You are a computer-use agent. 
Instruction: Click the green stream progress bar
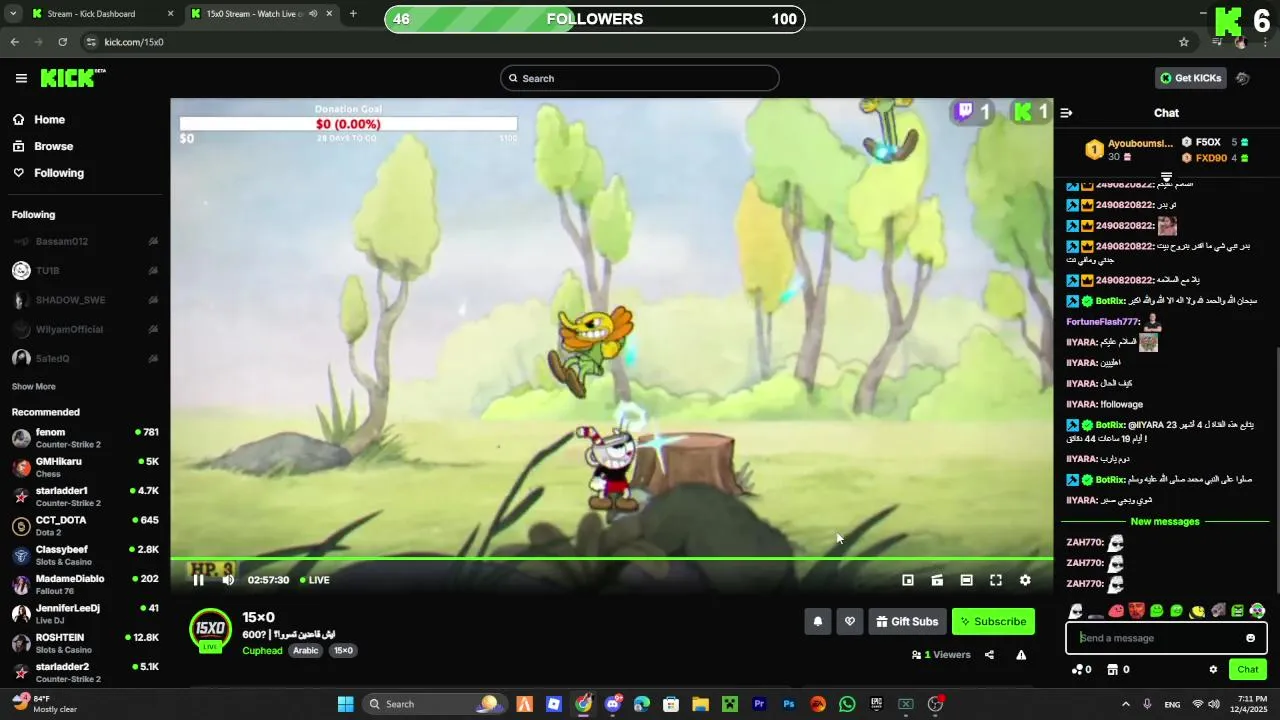coord(611,558)
